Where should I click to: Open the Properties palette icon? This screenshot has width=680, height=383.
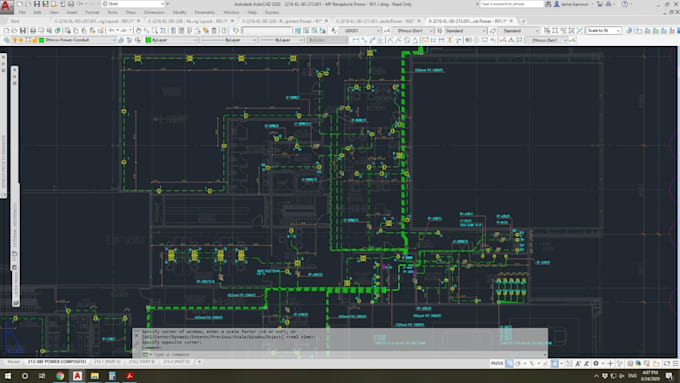click(173, 31)
